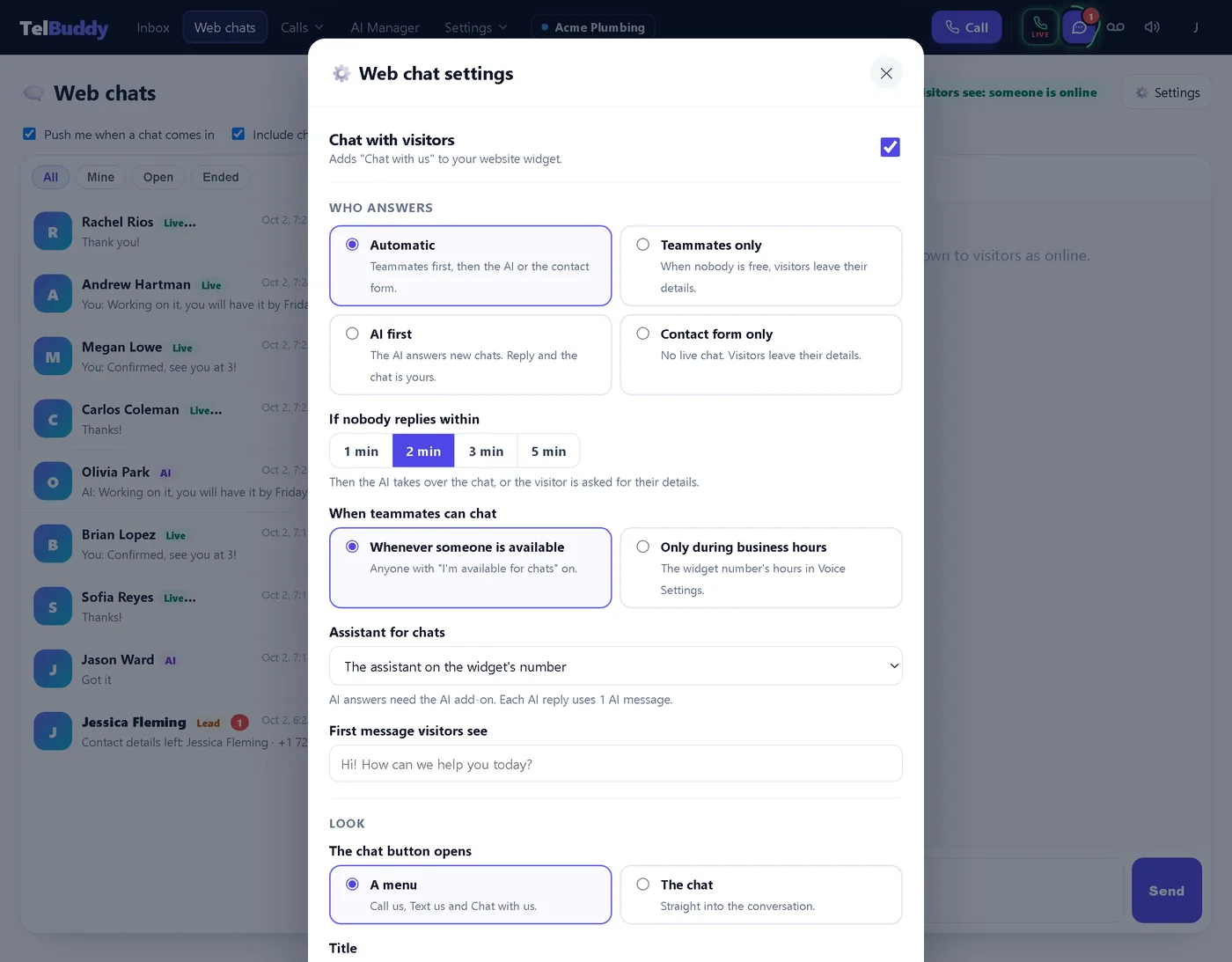
Task: Open the voicemail icon in top bar
Action: coord(1115,27)
